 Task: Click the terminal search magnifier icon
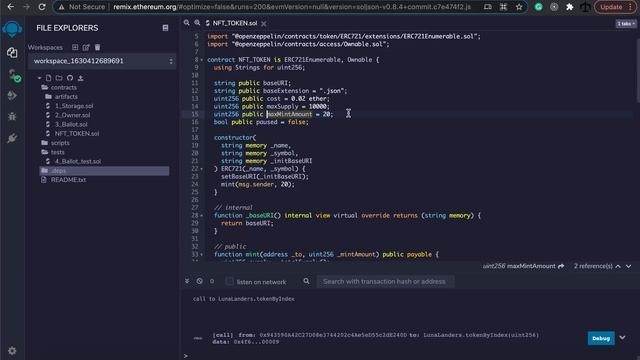pyautogui.click(x=307, y=281)
